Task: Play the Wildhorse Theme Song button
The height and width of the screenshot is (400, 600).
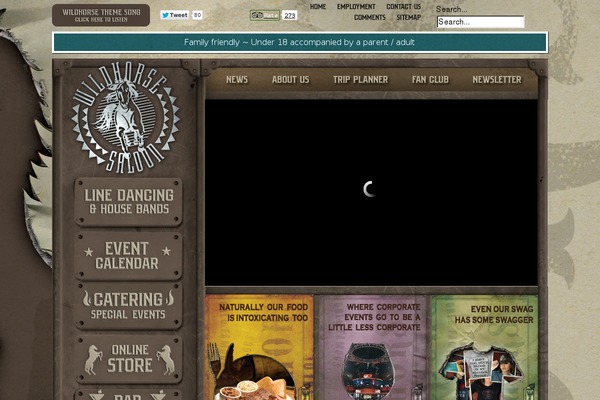Action: [101, 15]
